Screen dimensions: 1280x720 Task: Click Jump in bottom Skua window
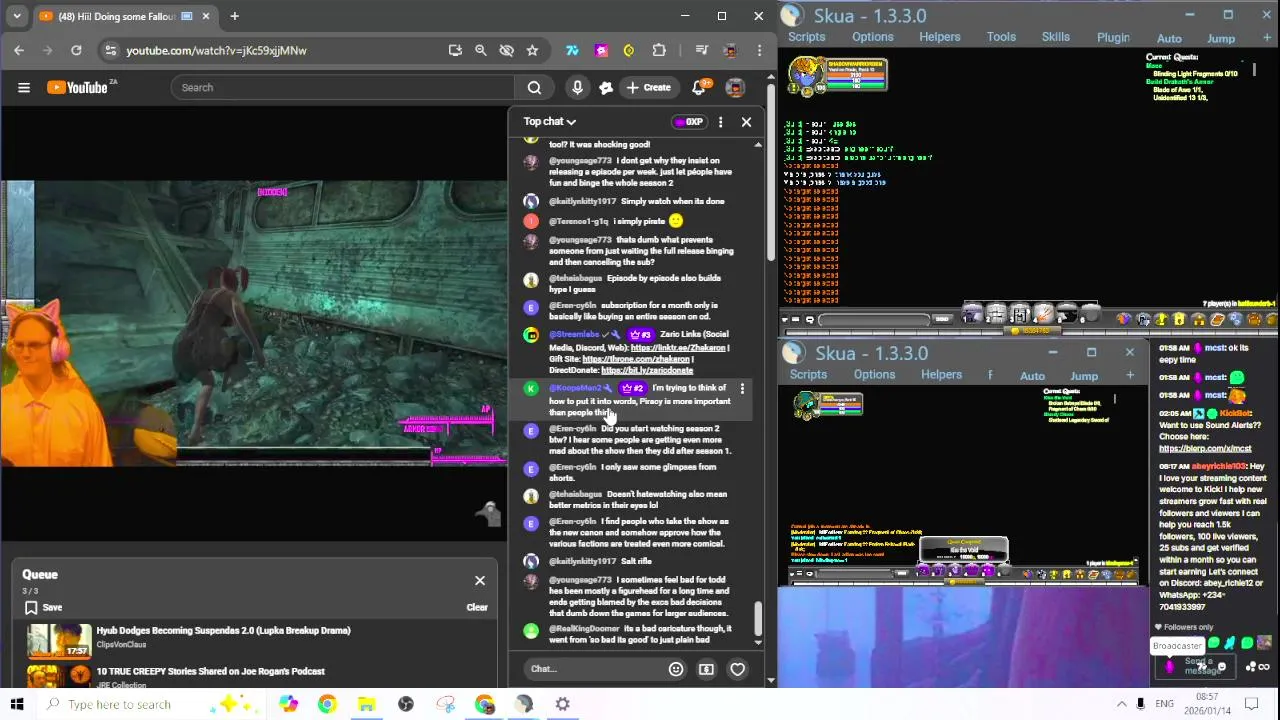[x=1084, y=376]
